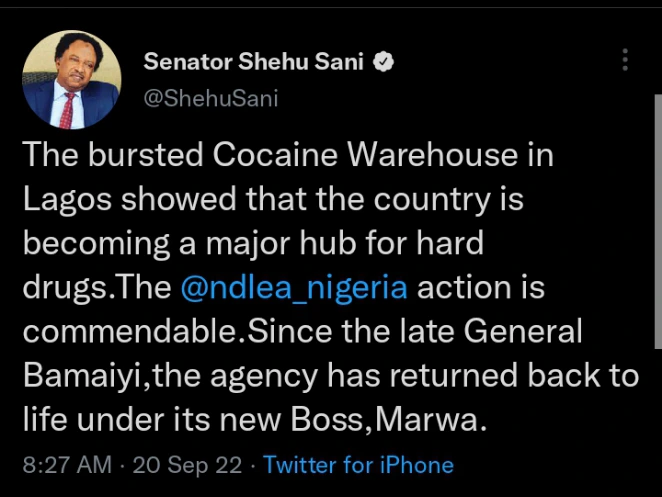Screen dimensions: 662x497
Task: Click the scrollbar on the right edge
Action: tap(656, 250)
